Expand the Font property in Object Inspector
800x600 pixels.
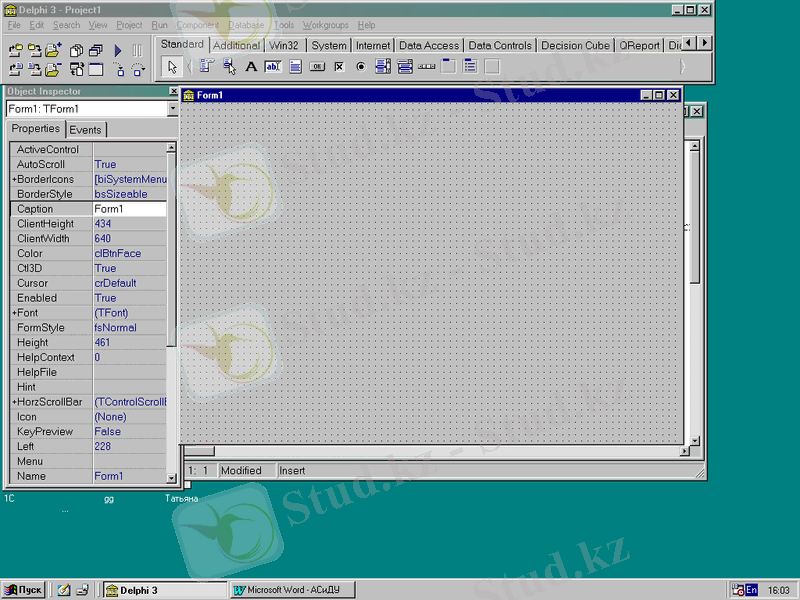14,313
